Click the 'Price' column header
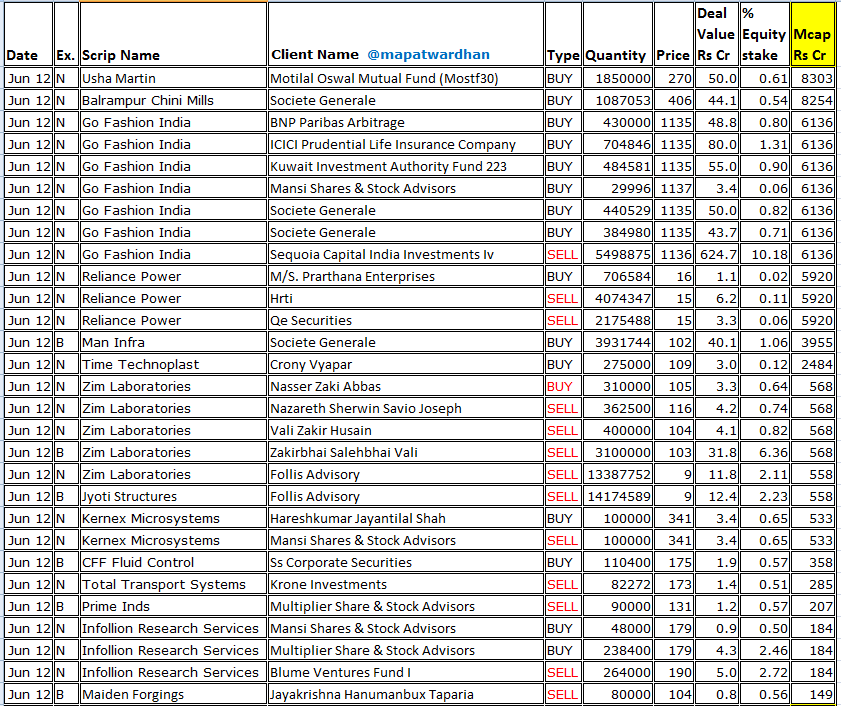 point(674,34)
